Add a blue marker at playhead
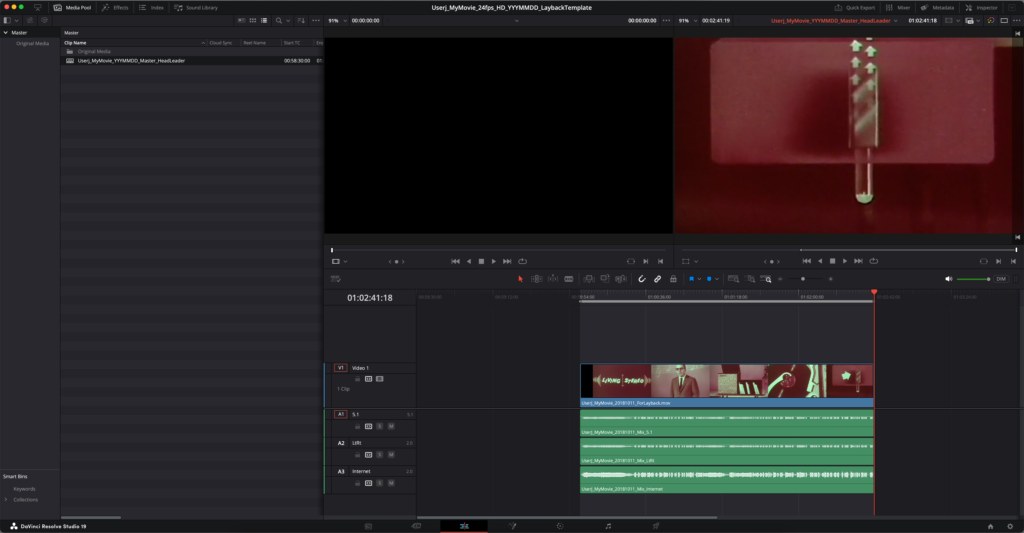Viewport: 1024px width, 533px height. (x=709, y=279)
